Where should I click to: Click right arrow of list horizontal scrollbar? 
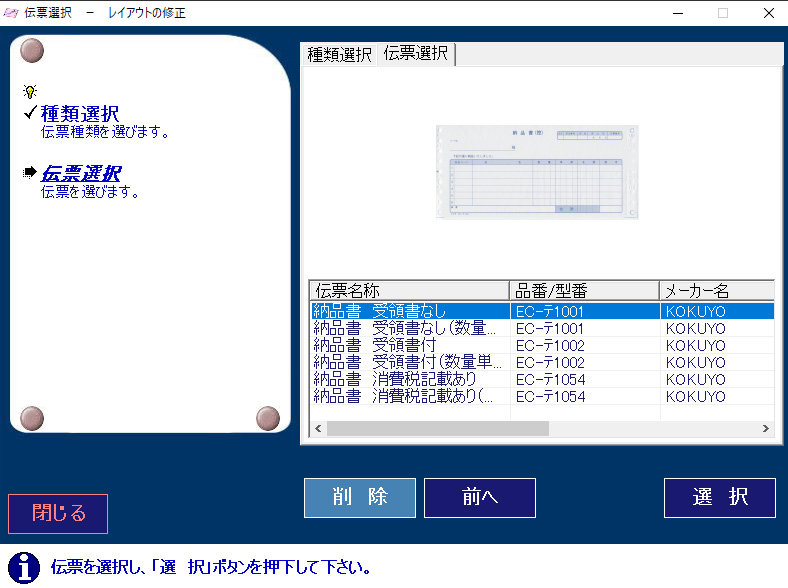click(766, 428)
